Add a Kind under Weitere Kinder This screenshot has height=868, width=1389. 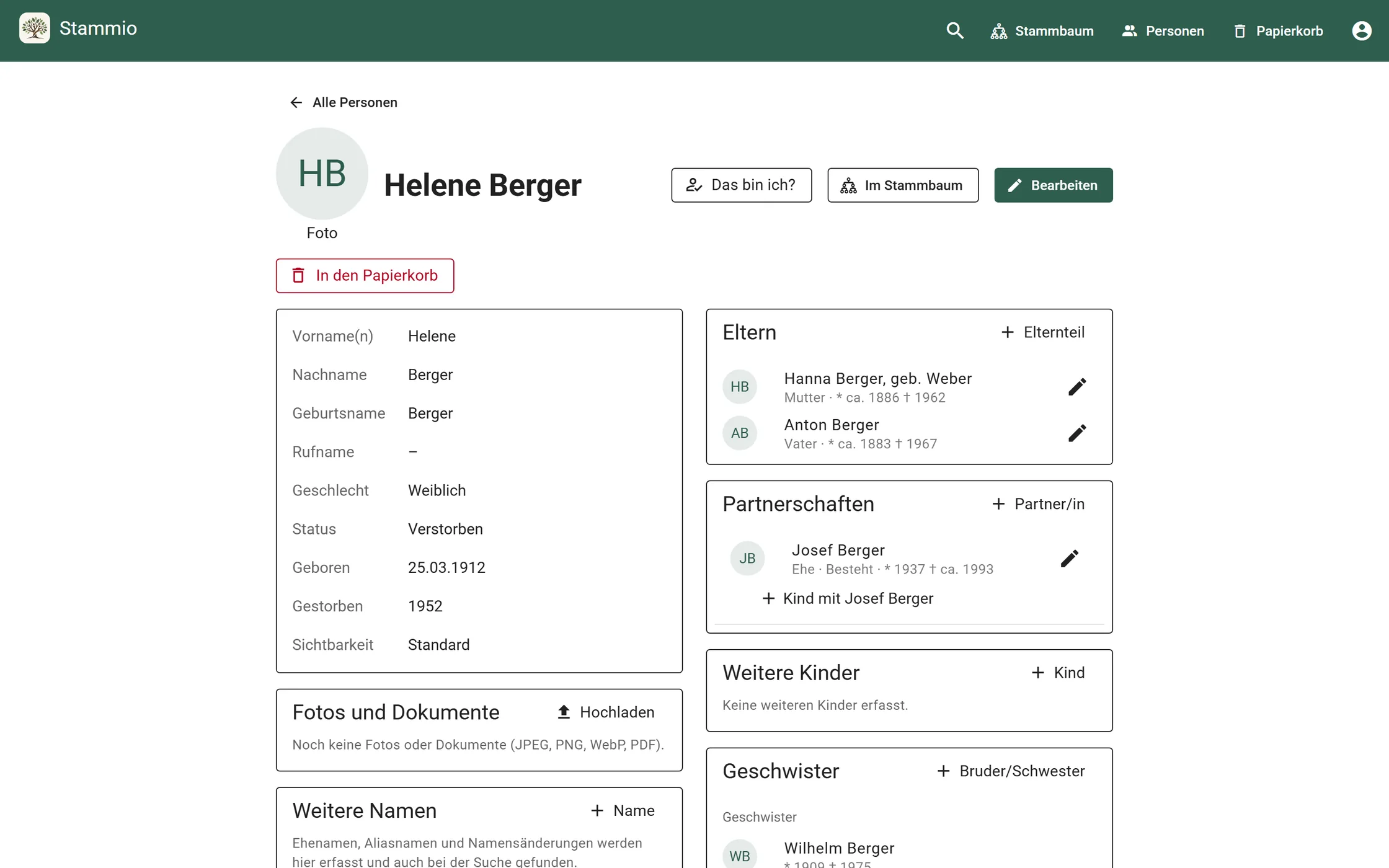(1058, 673)
